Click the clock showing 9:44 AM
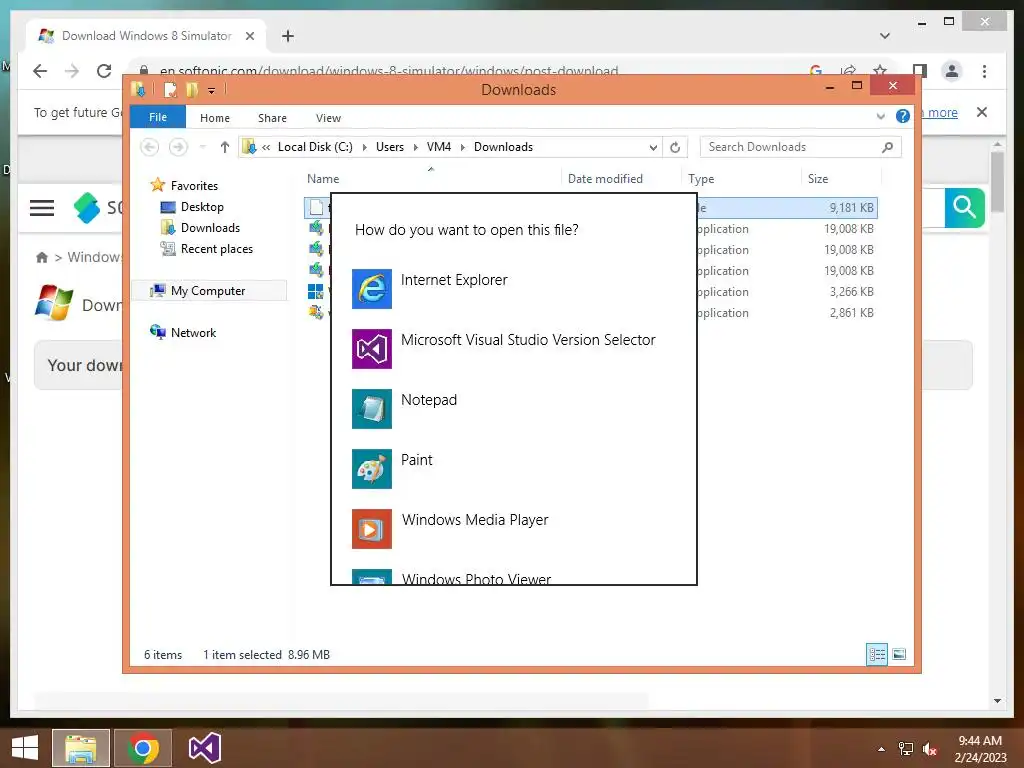 [x=980, y=741]
